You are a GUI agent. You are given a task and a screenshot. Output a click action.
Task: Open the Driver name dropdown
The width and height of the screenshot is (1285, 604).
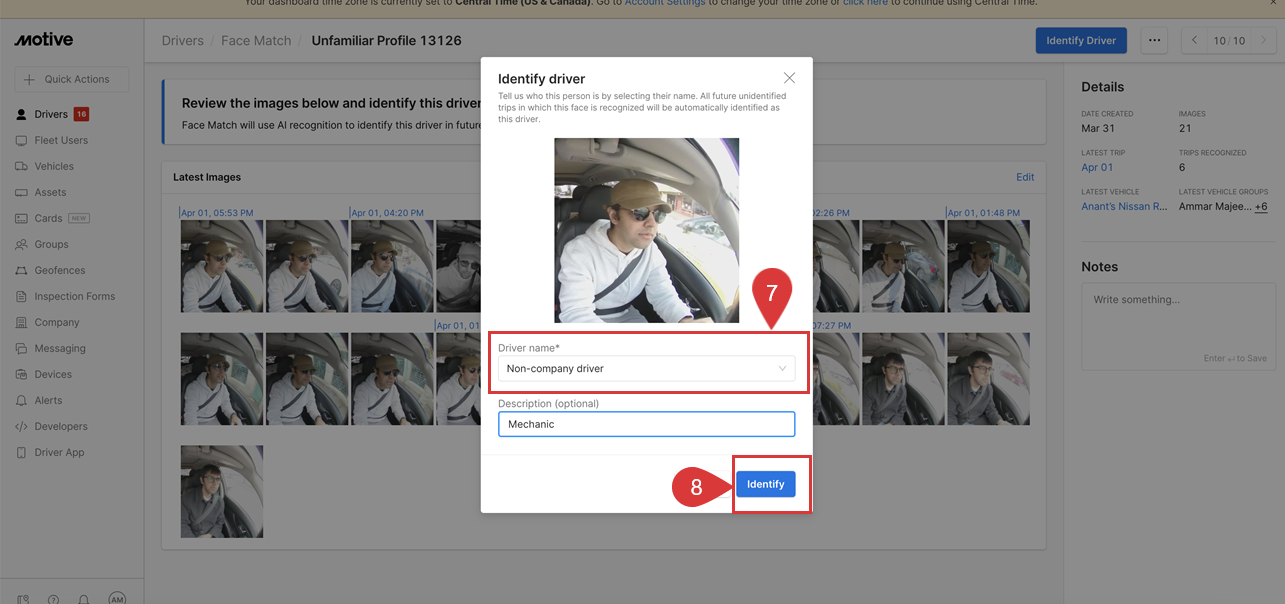coord(646,368)
